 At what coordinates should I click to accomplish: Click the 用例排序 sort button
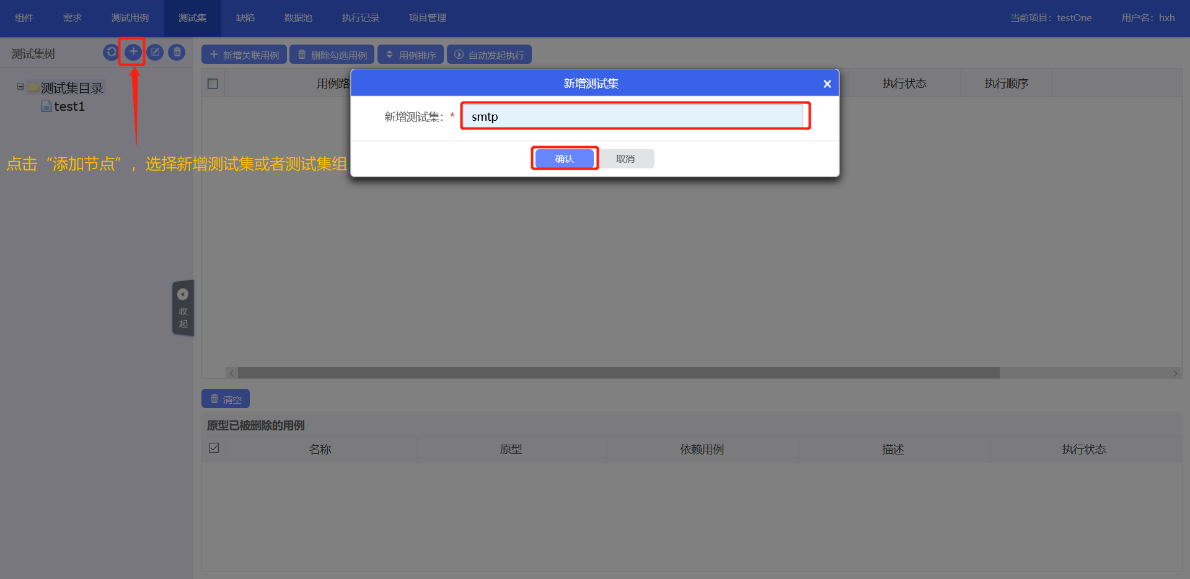[410, 55]
